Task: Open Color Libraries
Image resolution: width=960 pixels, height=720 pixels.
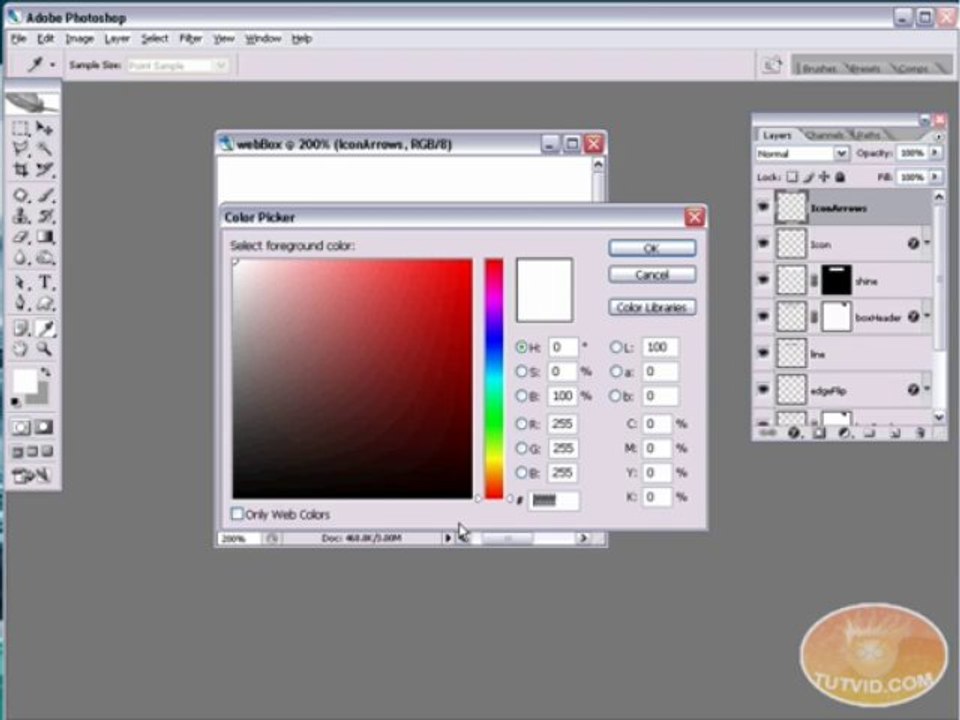Action: coord(652,307)
